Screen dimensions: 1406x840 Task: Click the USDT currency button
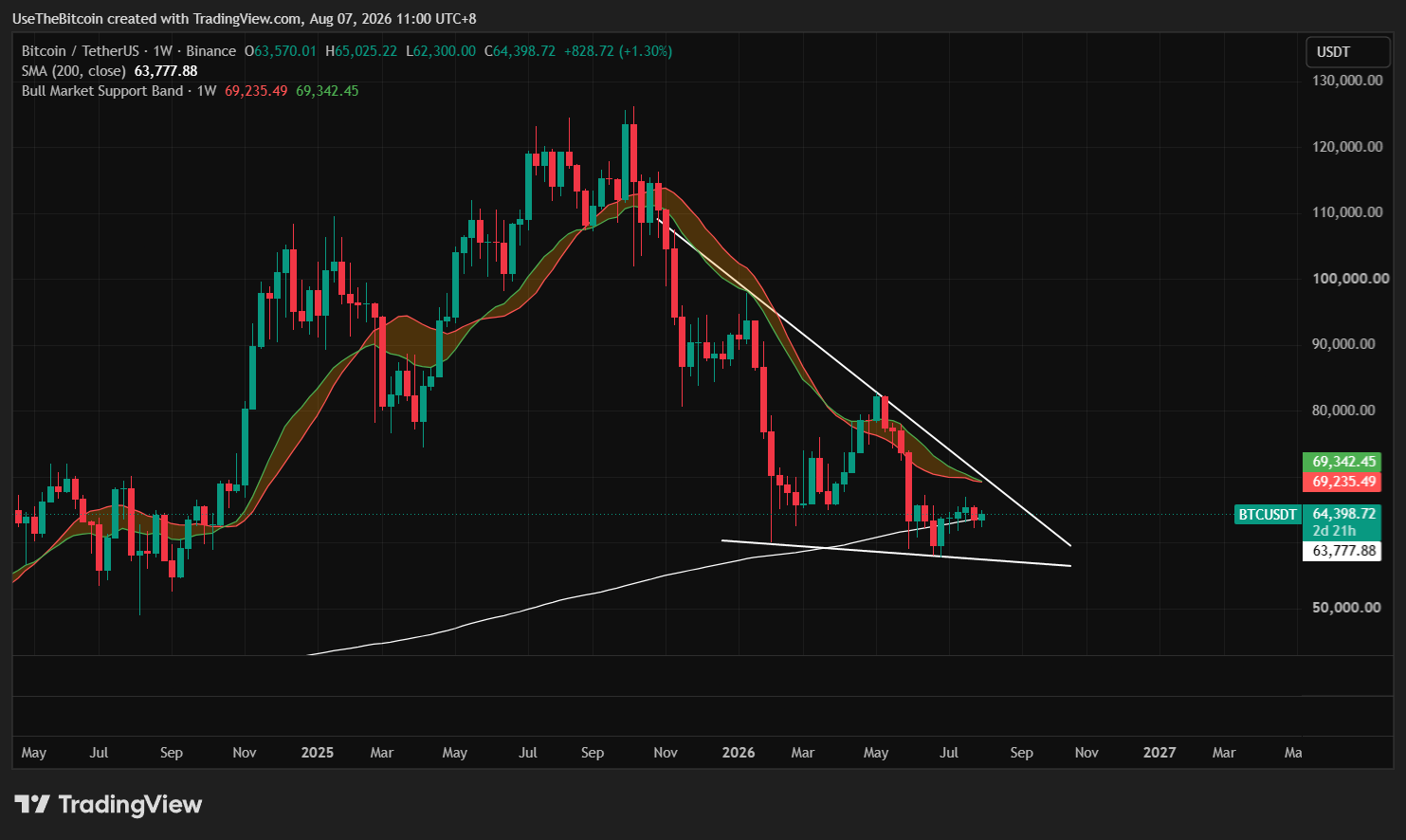click(x=1347, y=52)
